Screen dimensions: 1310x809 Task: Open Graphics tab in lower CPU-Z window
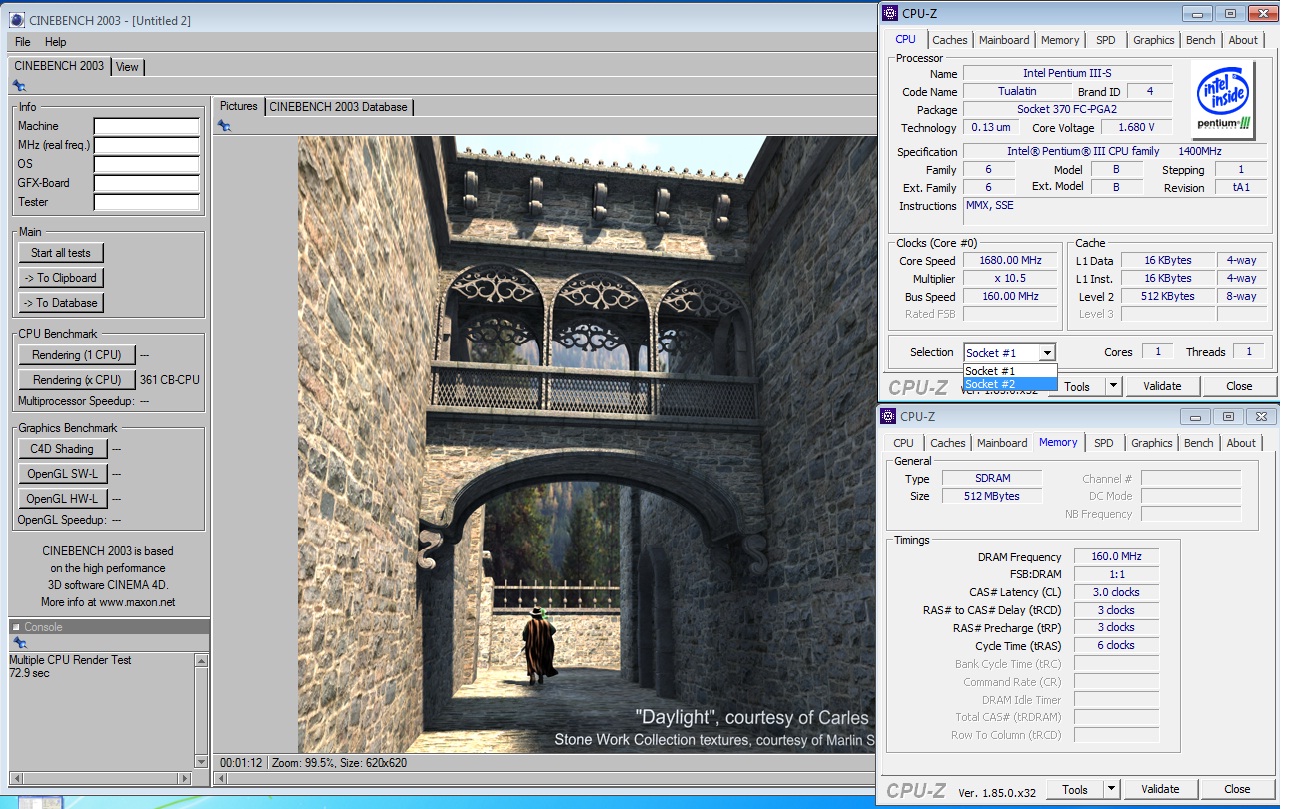coord(1151,443)
